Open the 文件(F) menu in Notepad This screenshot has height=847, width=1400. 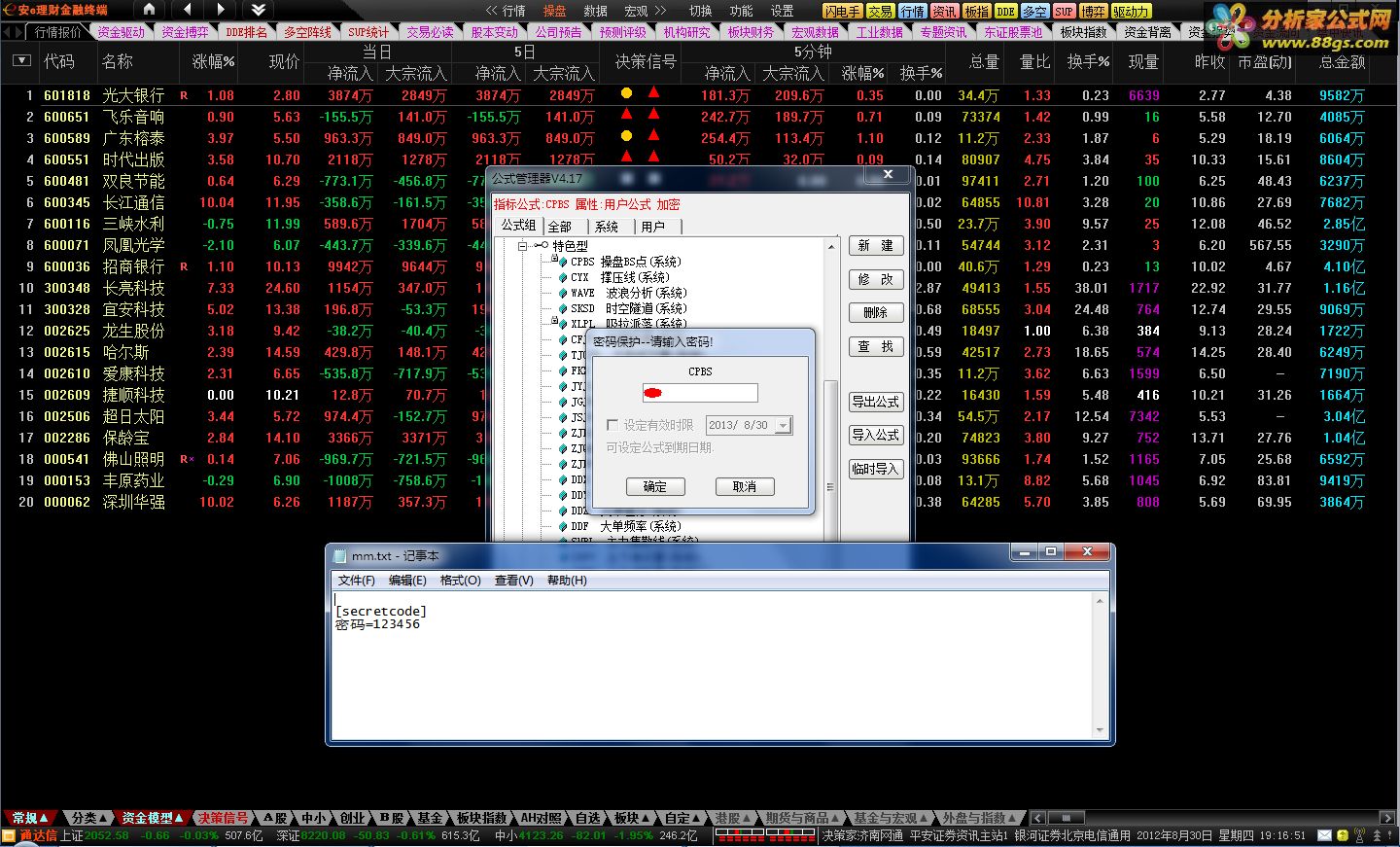click(x=356, y=581)
